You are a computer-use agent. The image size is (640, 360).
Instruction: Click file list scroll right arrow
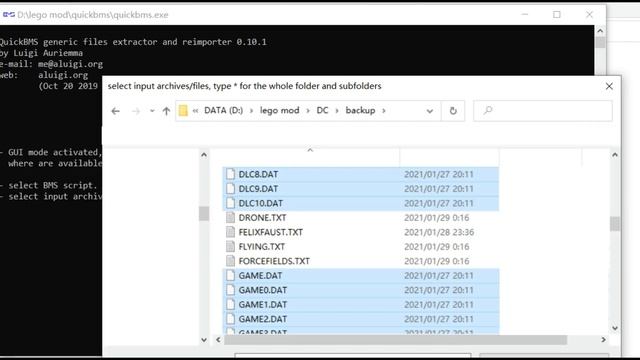[x=603, y=340]
